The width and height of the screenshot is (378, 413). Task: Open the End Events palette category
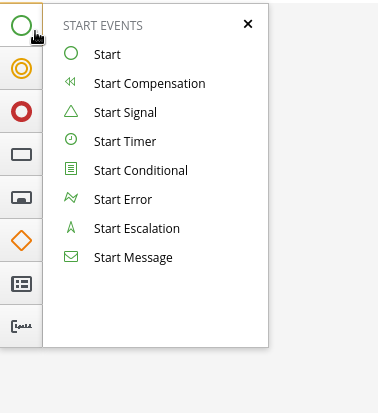[21, 111]
